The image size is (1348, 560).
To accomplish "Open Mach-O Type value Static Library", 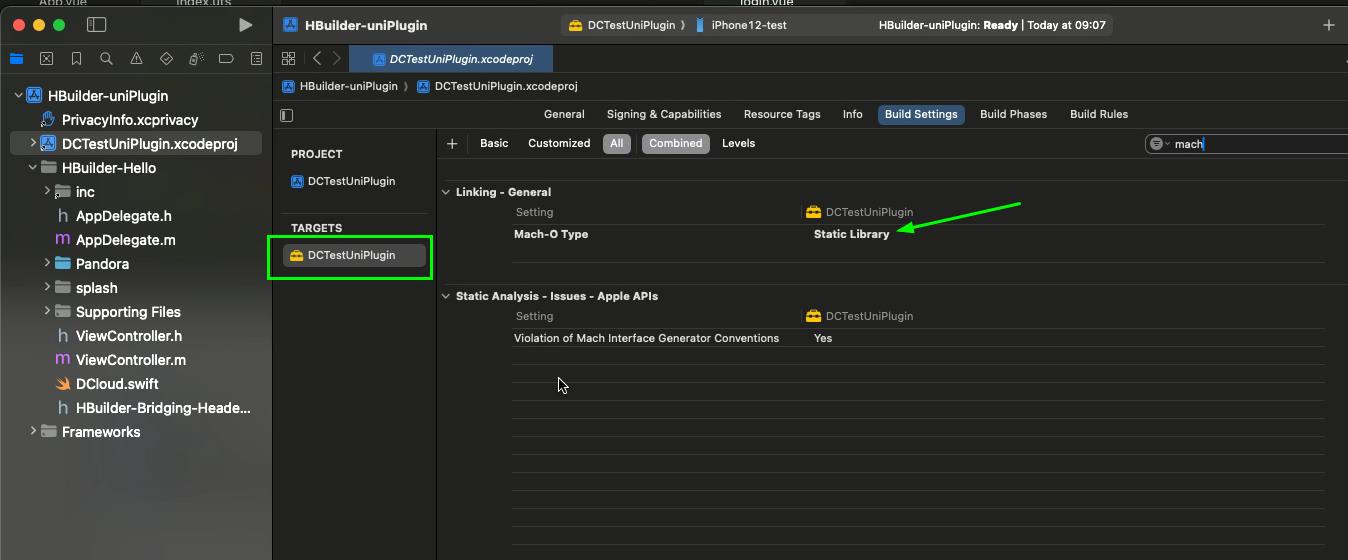I will pyautogui.click(x=851, y=234).
